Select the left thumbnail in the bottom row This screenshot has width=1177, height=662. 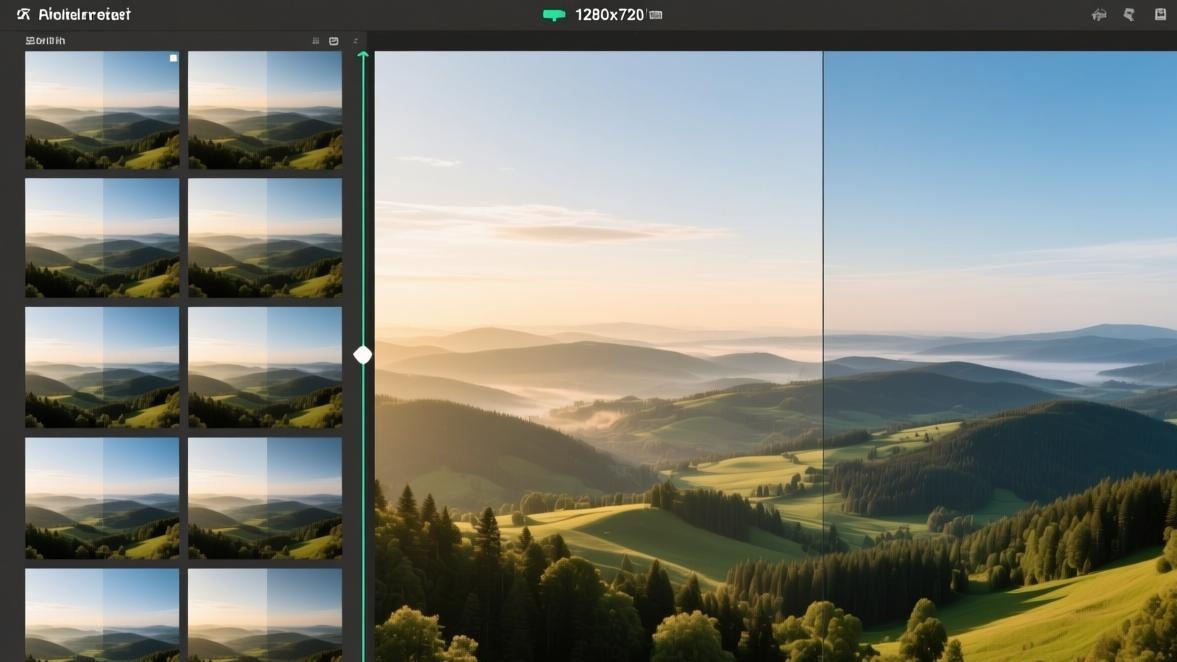click(102, 615)
